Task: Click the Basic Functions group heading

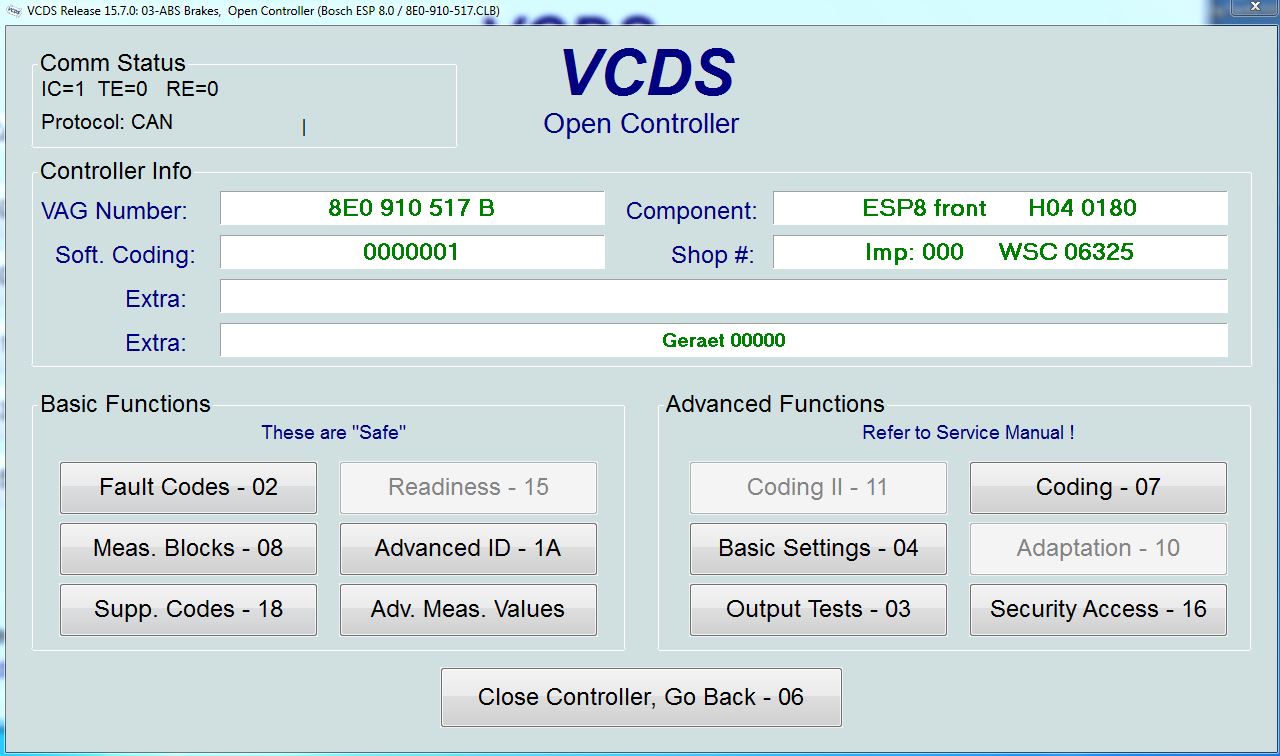Action: pos(126,404)
